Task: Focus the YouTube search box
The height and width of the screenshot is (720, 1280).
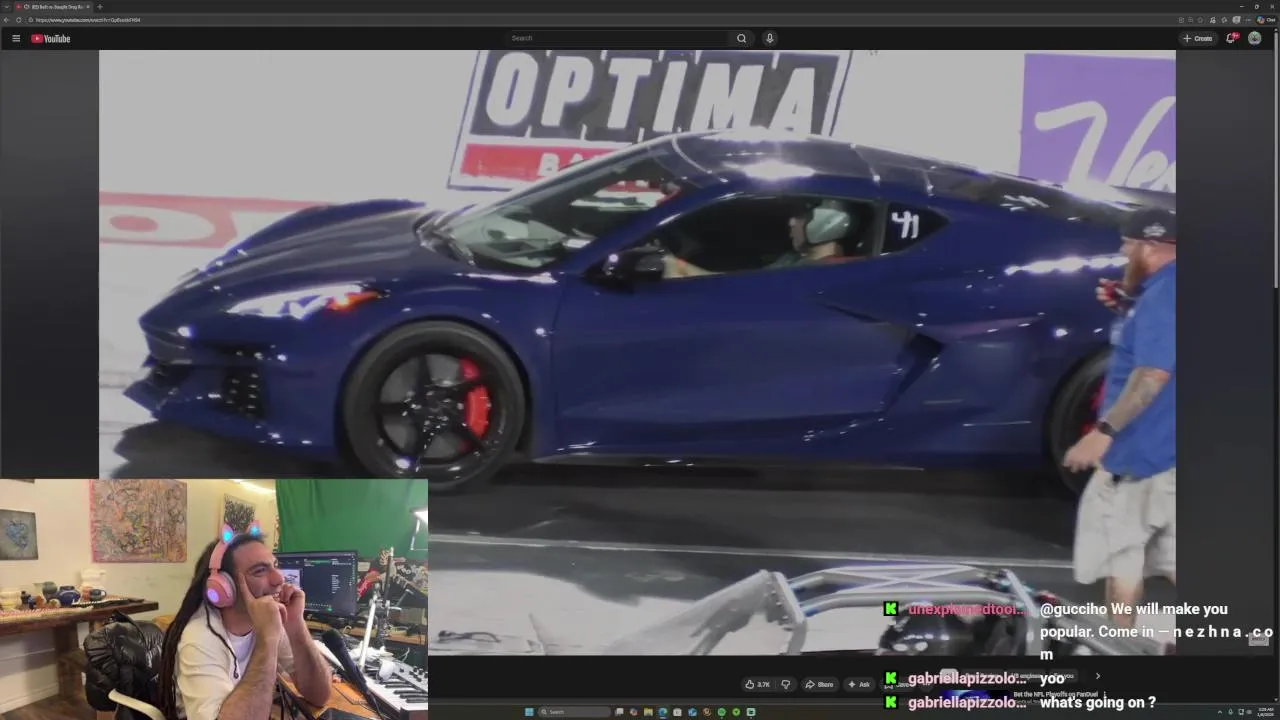Action: [x=617, y=38]
